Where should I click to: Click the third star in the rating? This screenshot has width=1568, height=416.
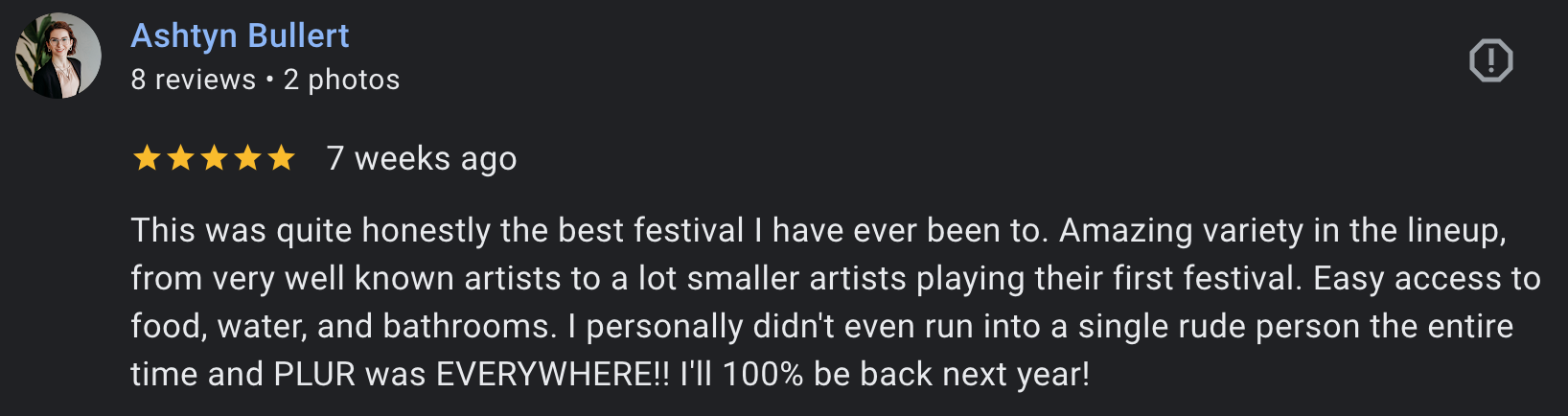(x=214, y=157)
